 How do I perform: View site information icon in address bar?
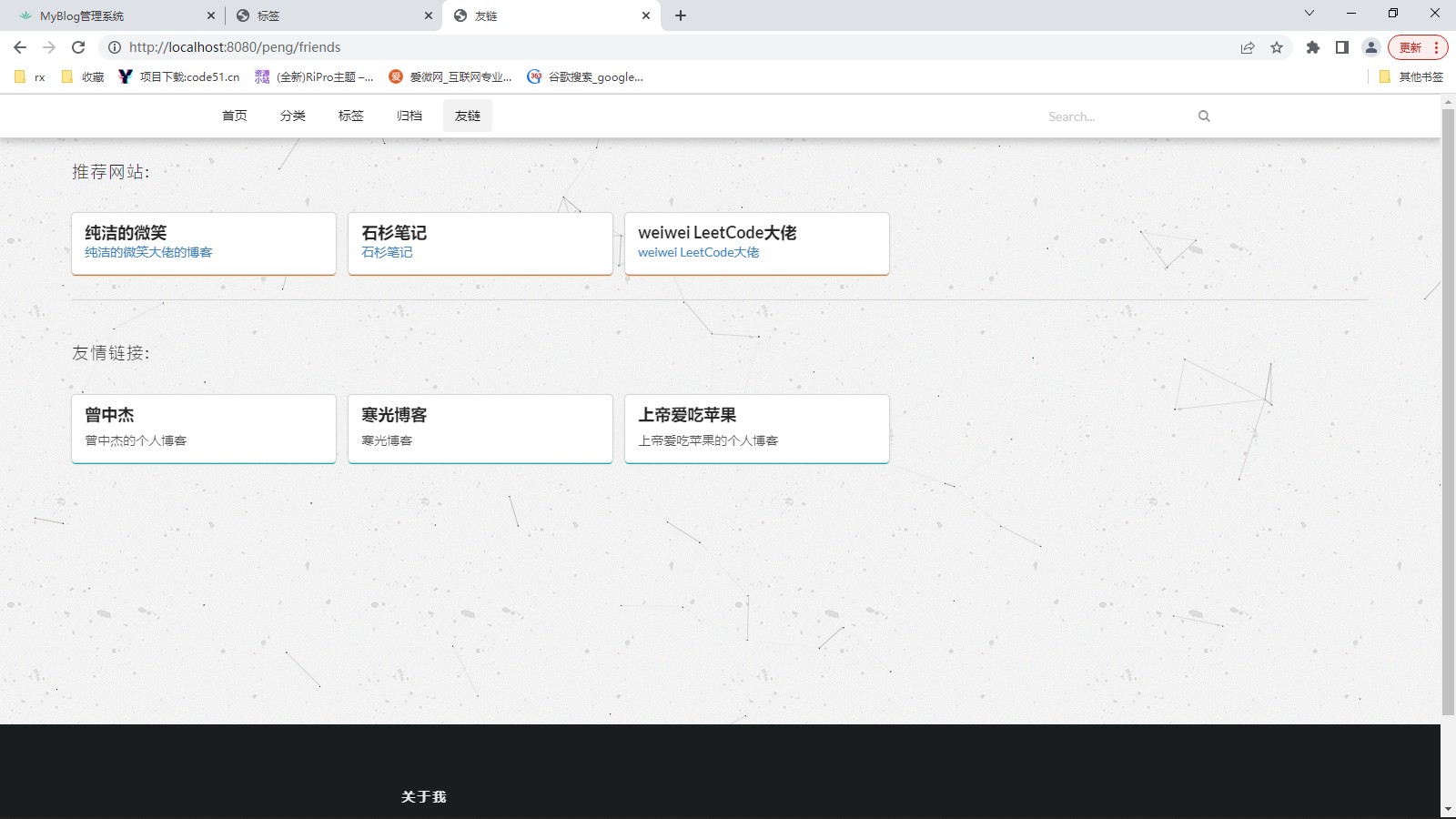(x=115, y=47)
